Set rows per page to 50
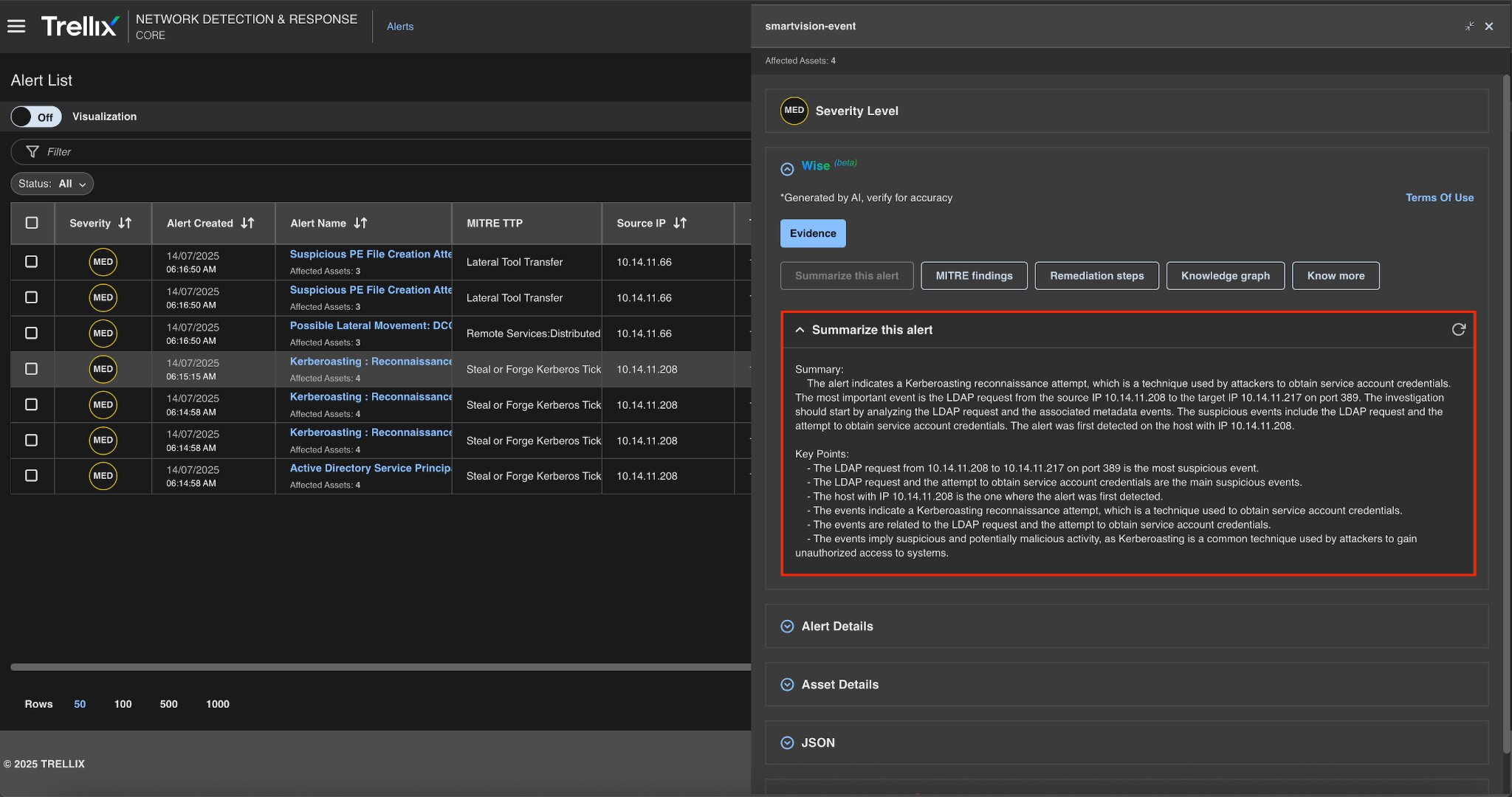This screenshot has height=797, width=1512. pos(80,704)
